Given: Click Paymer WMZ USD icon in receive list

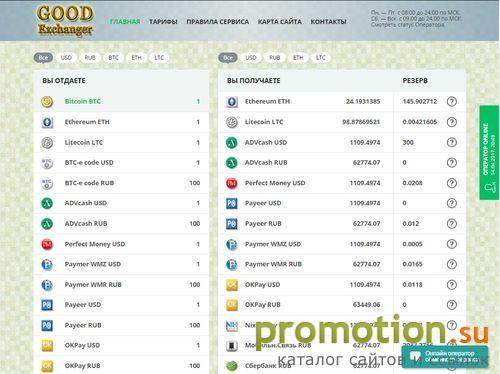Looking at the screenshot, I should point(232,244).
